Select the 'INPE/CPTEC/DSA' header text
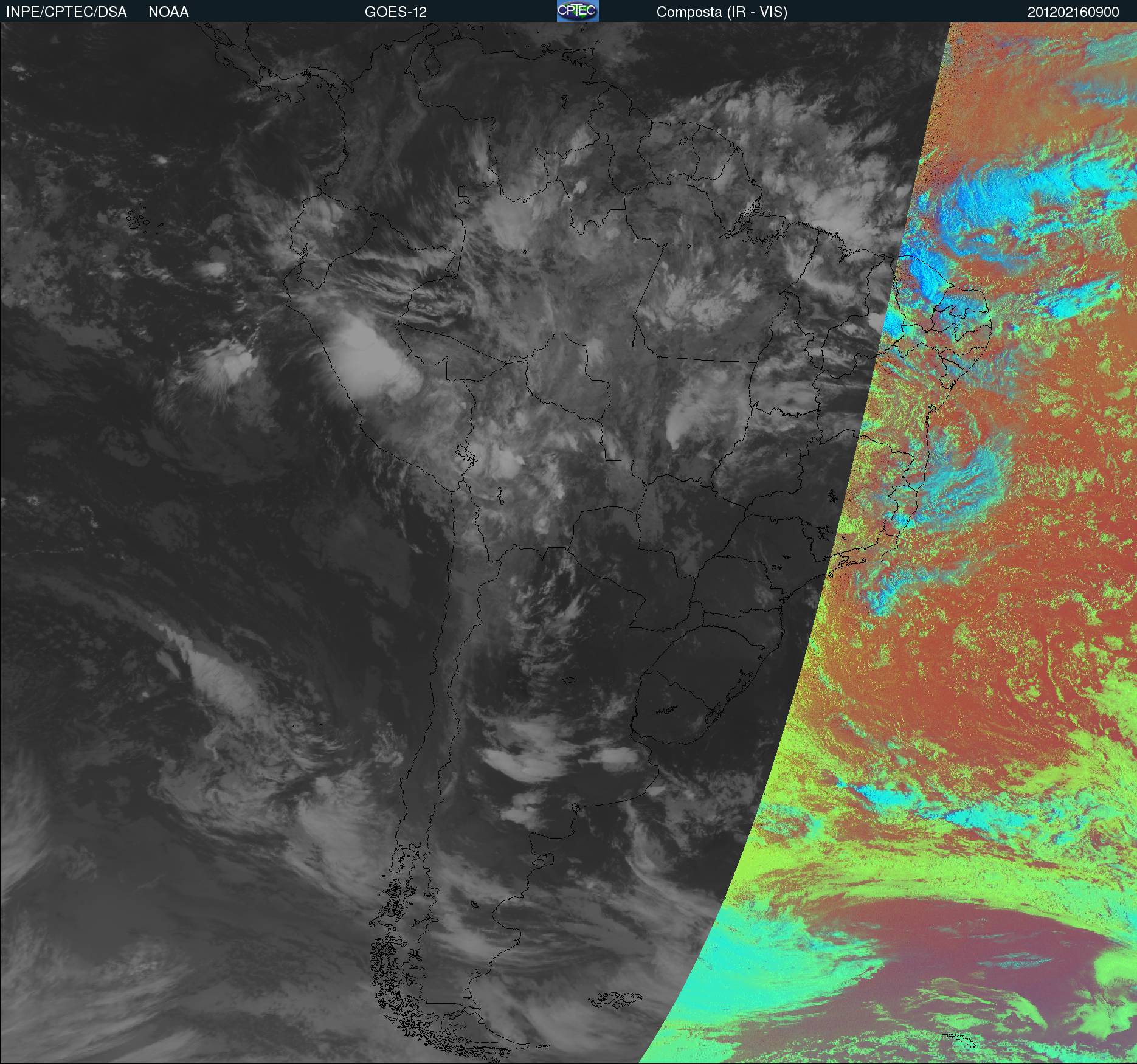 pyautogui.click(x=66, y=12)
